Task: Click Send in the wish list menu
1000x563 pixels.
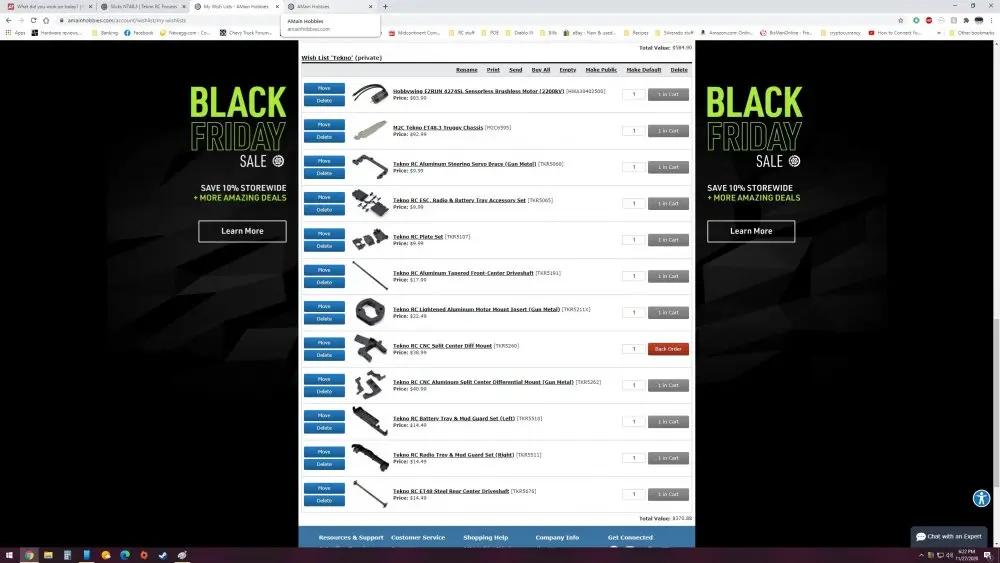Action: pos(515,70)
